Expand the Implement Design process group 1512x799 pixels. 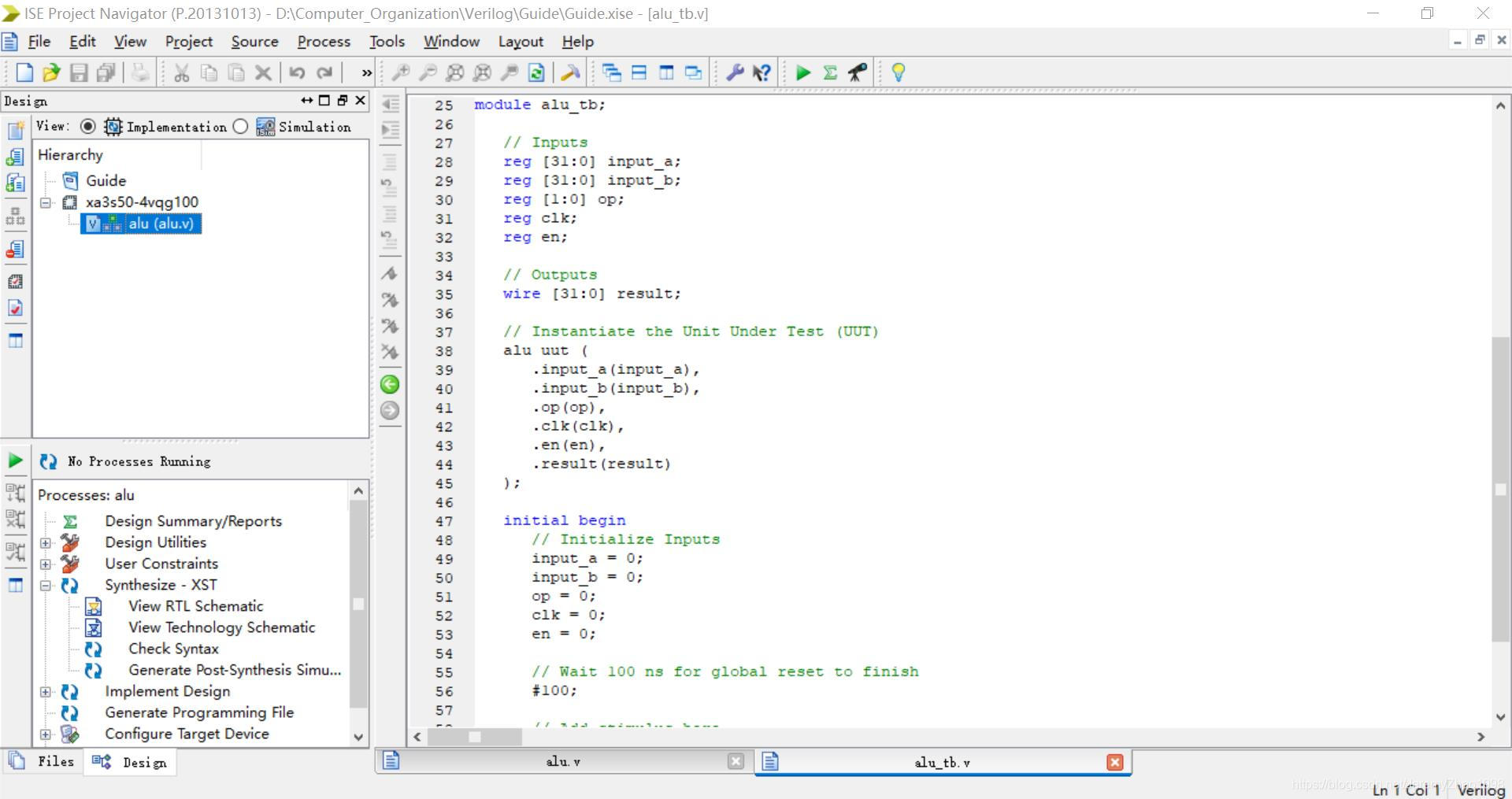coord(45,691)
